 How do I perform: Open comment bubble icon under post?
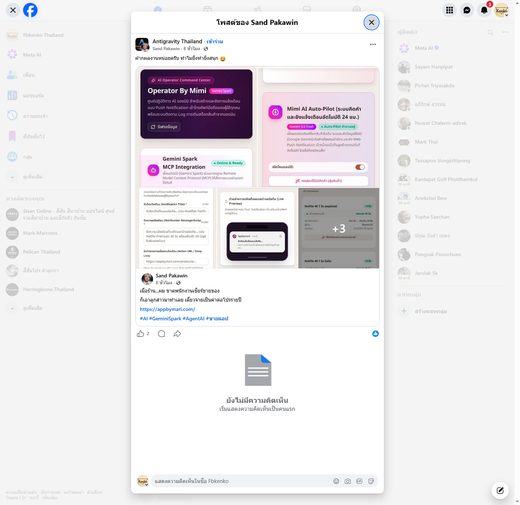pyautogui.click(x=161, y=334)
